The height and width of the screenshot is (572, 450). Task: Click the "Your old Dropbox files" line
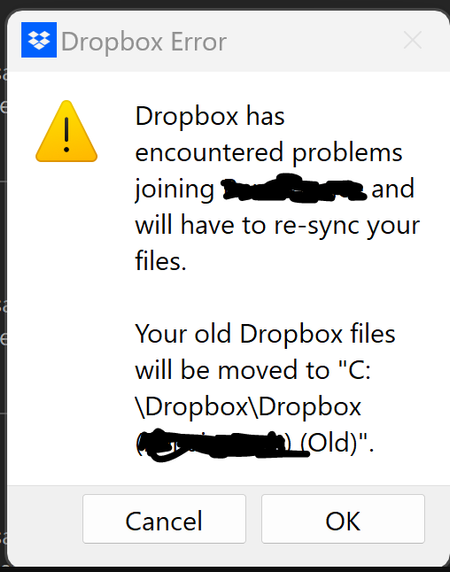pyautogui.click(x=265, y=334)
